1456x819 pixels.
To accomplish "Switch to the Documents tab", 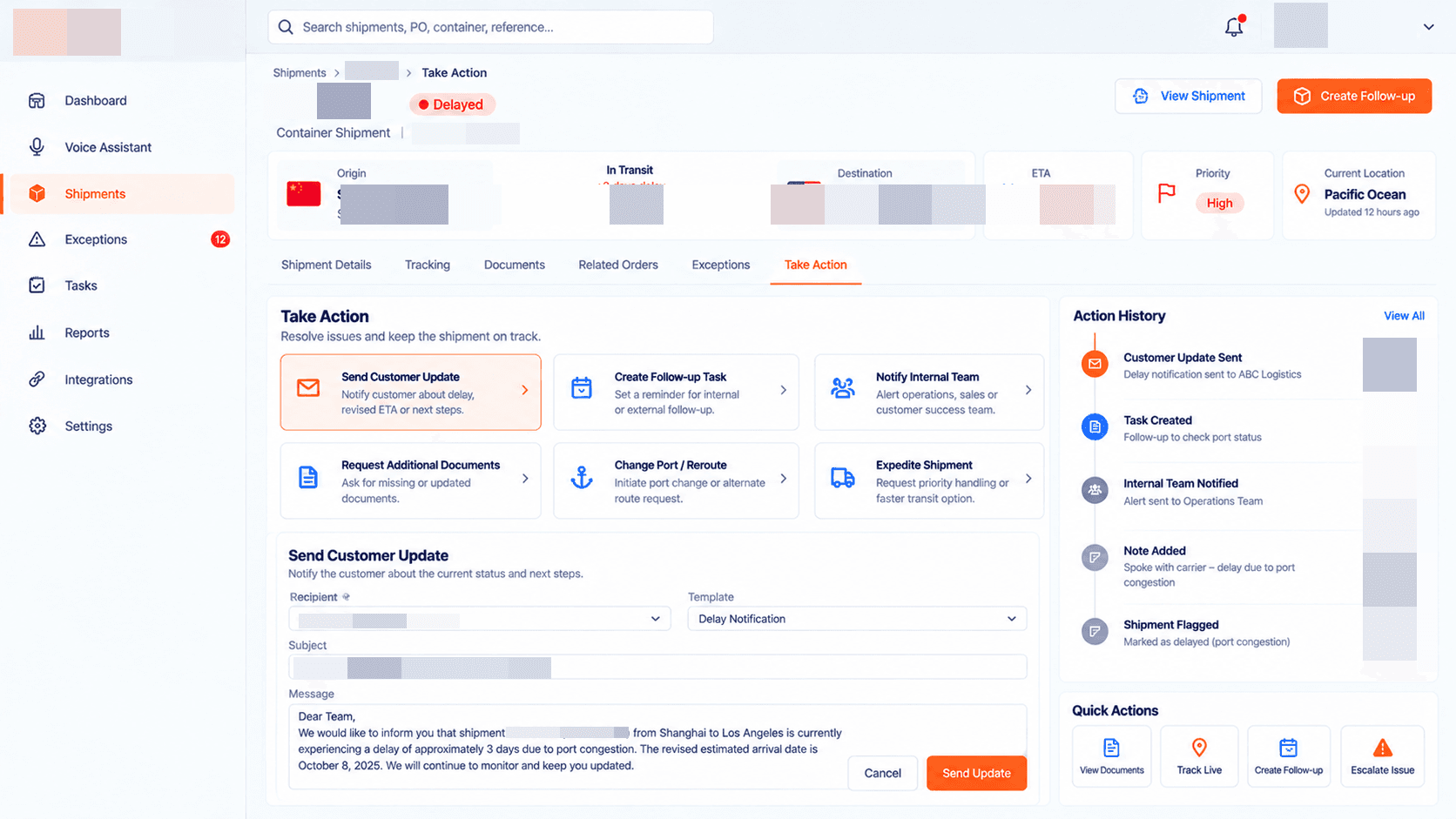I will pos(515,265).
